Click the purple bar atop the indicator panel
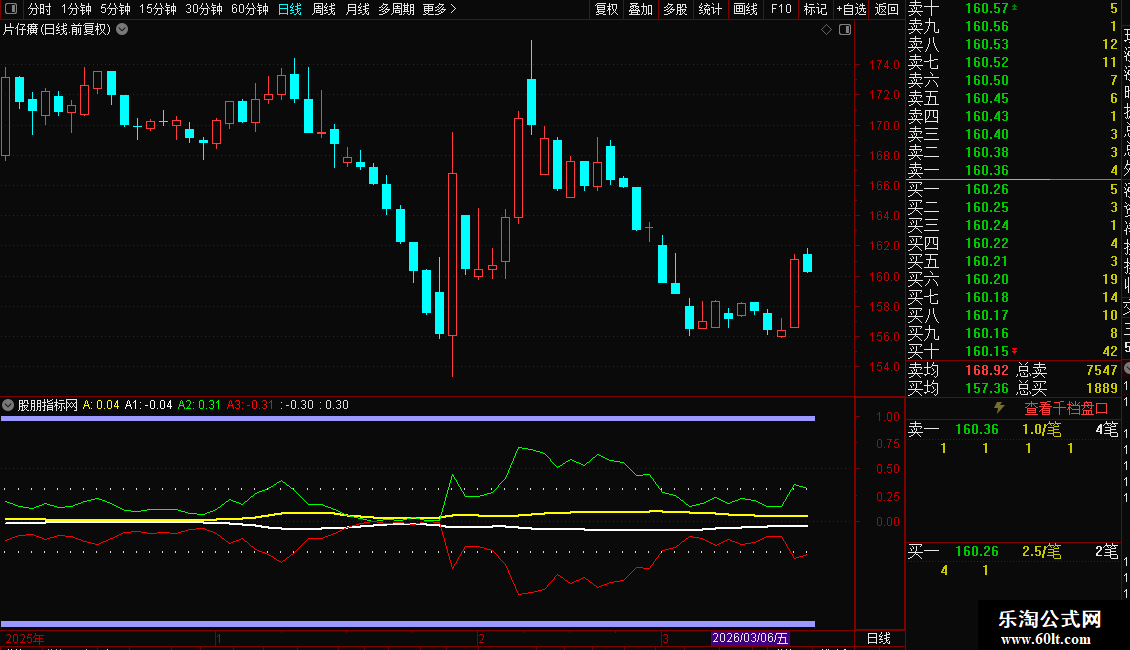 (x=408, y=418)
